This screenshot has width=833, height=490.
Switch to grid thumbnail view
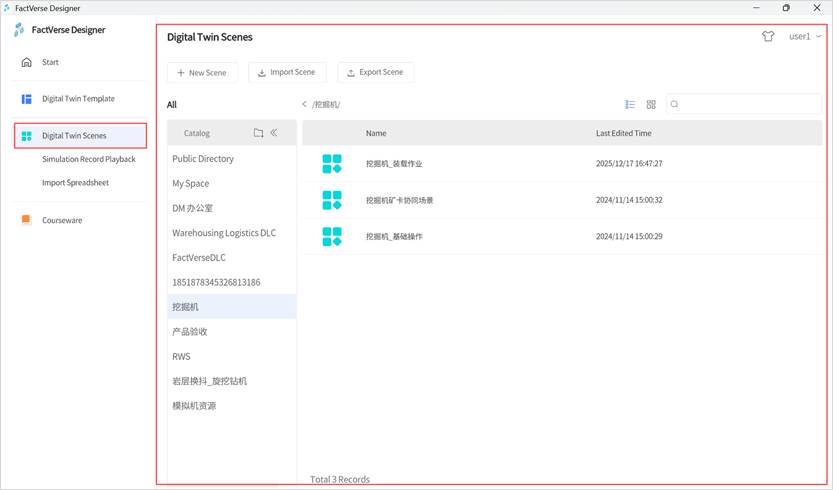651,104
